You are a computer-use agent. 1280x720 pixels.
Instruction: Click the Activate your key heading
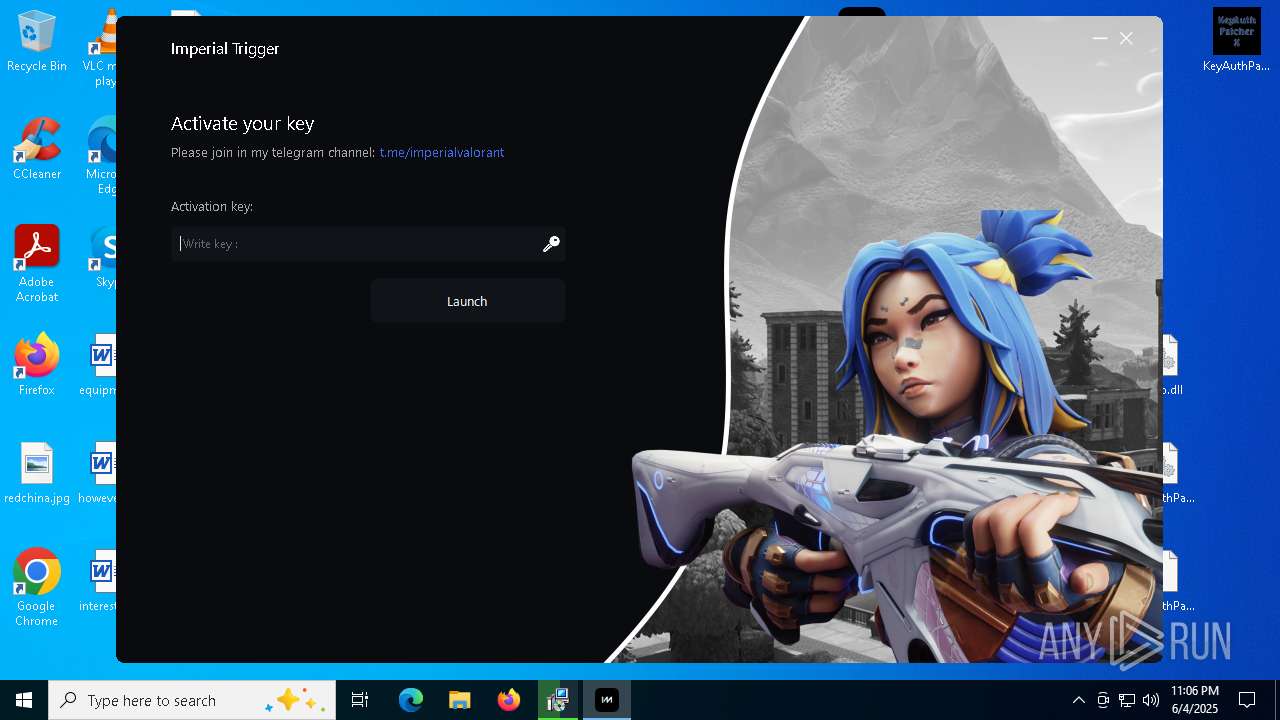pos(243,124)
